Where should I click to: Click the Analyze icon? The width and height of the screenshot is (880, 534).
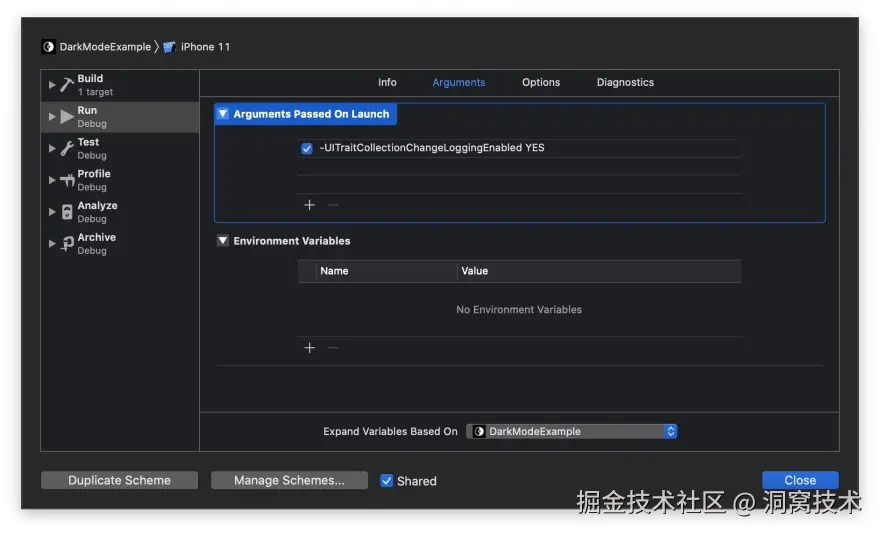[x=67, y=212]
